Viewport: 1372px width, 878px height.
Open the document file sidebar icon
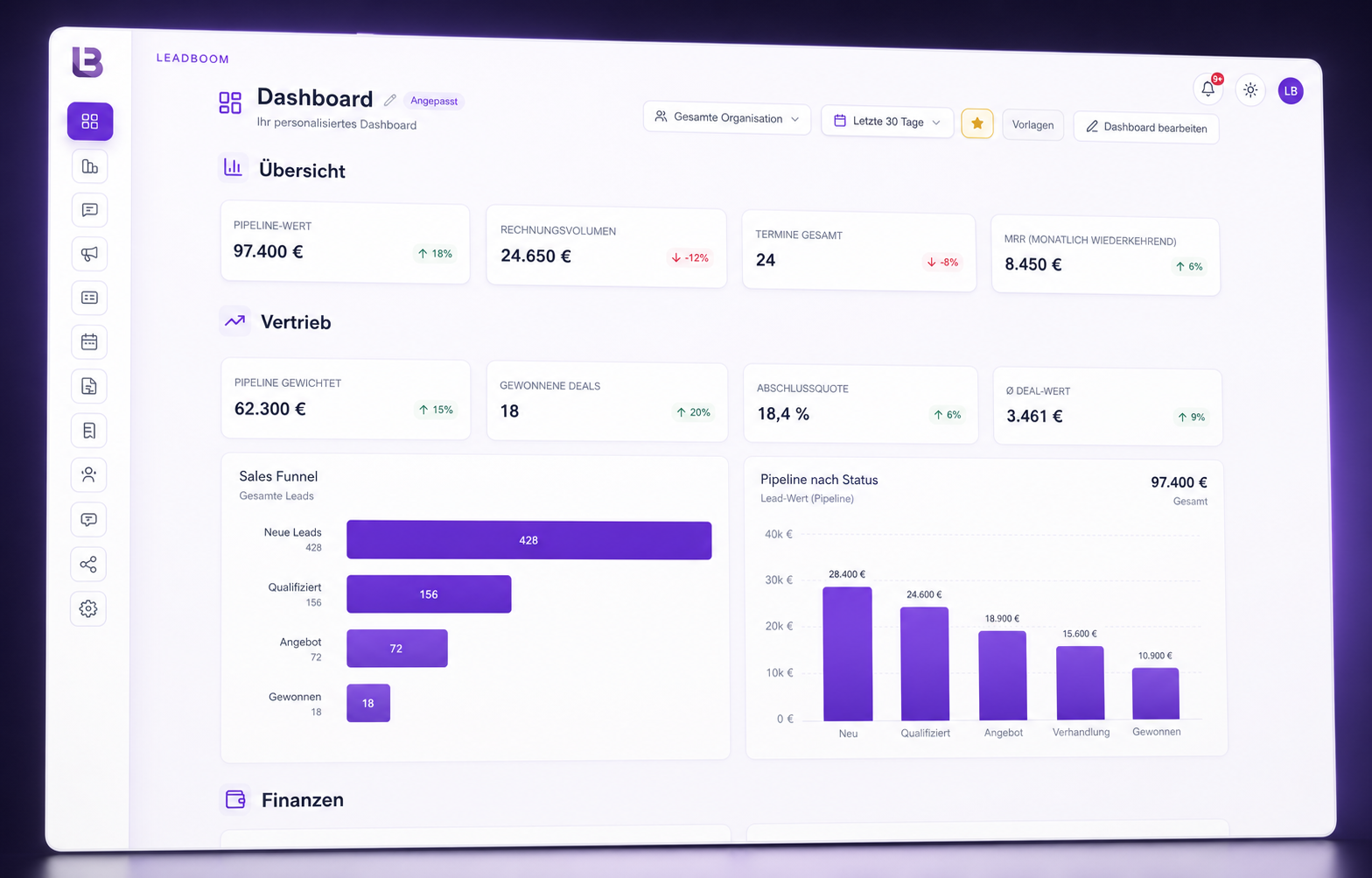(89, 386)
